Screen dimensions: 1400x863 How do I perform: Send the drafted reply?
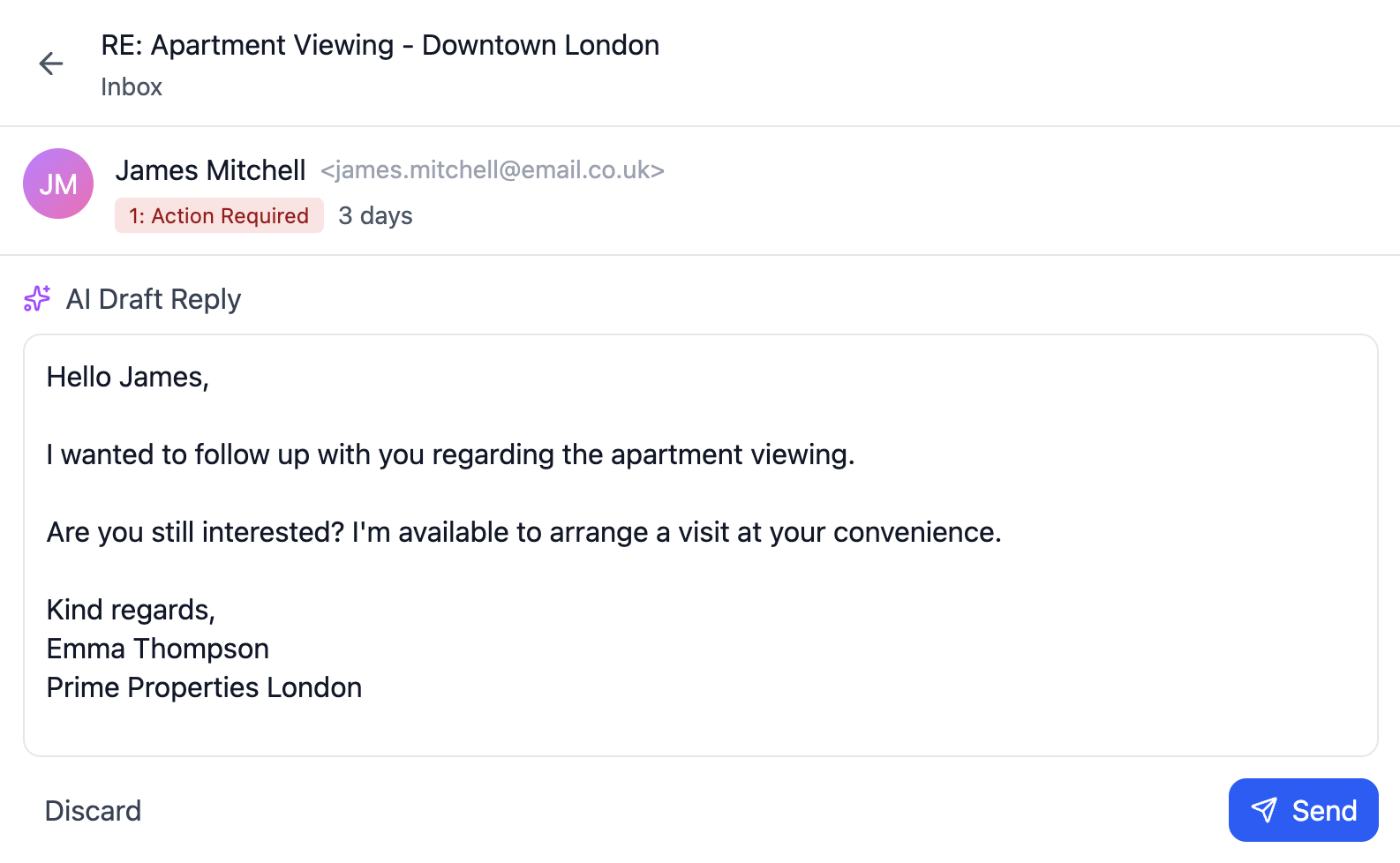[1303, 810]
